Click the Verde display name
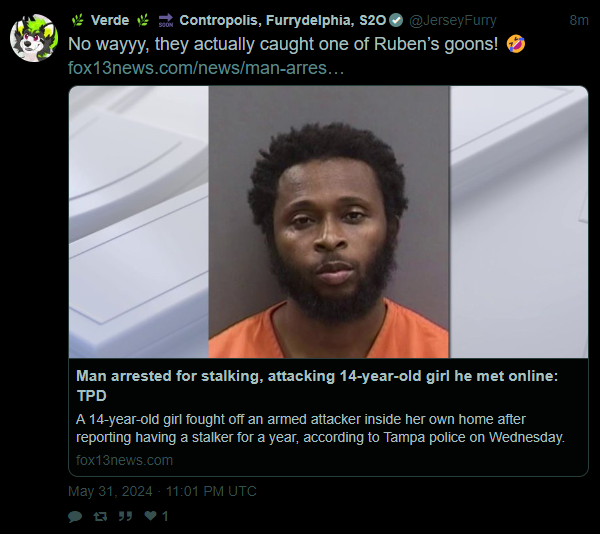The height and width of the screenshot is (534, 600). point(110,20)
